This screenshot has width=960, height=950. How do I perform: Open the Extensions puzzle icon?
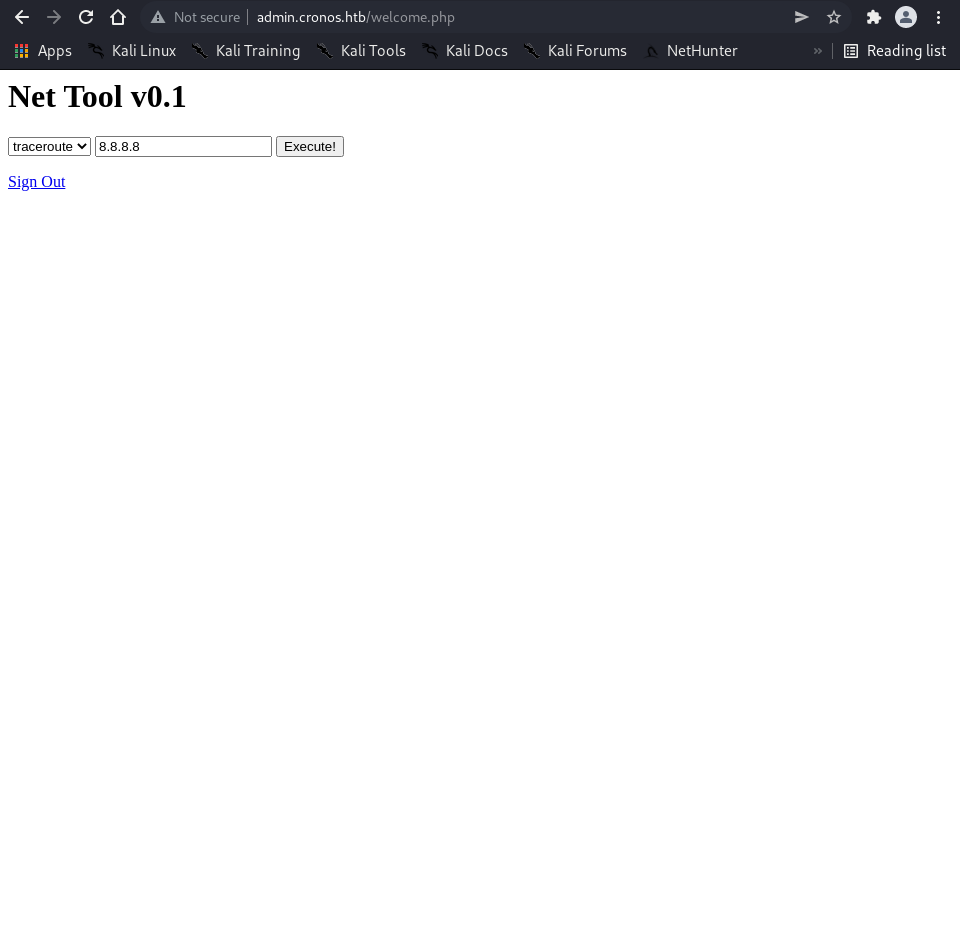pos(873,17)
